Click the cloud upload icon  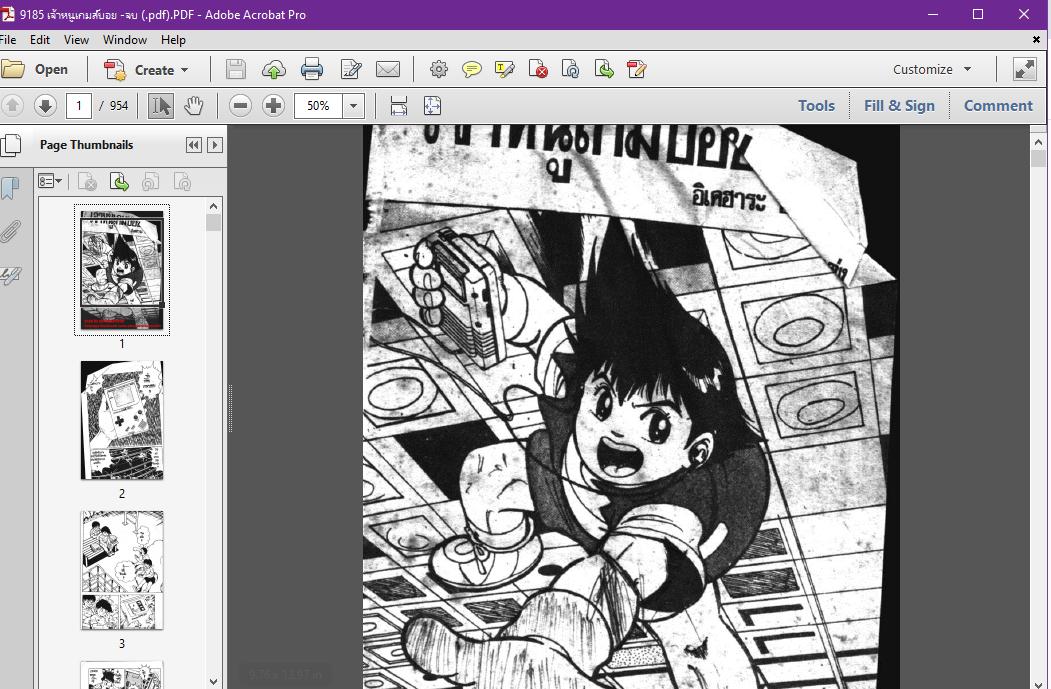click(x=273, y=69)
